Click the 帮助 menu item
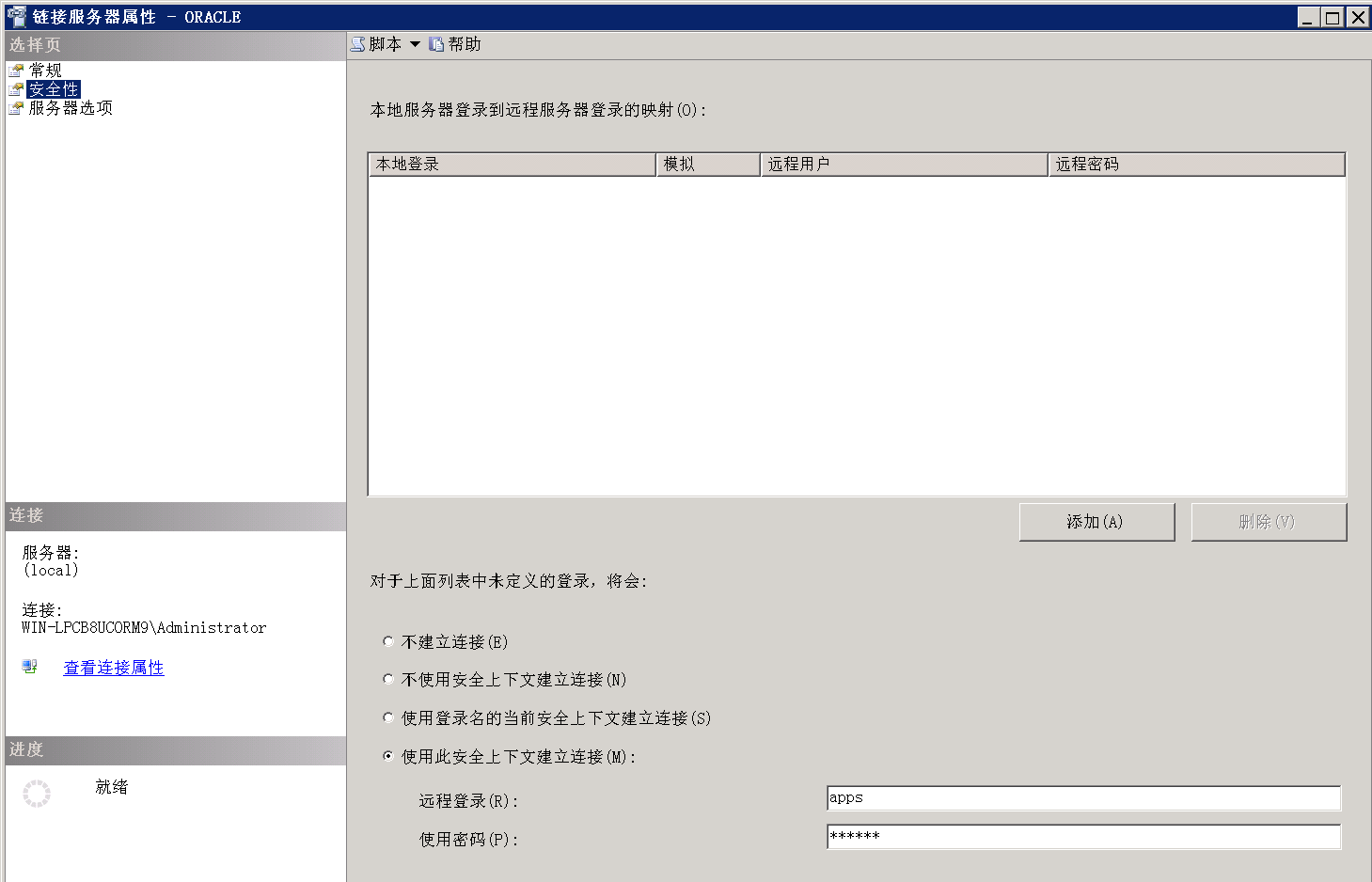This screenshot has height=882, width=1372. 461,43
